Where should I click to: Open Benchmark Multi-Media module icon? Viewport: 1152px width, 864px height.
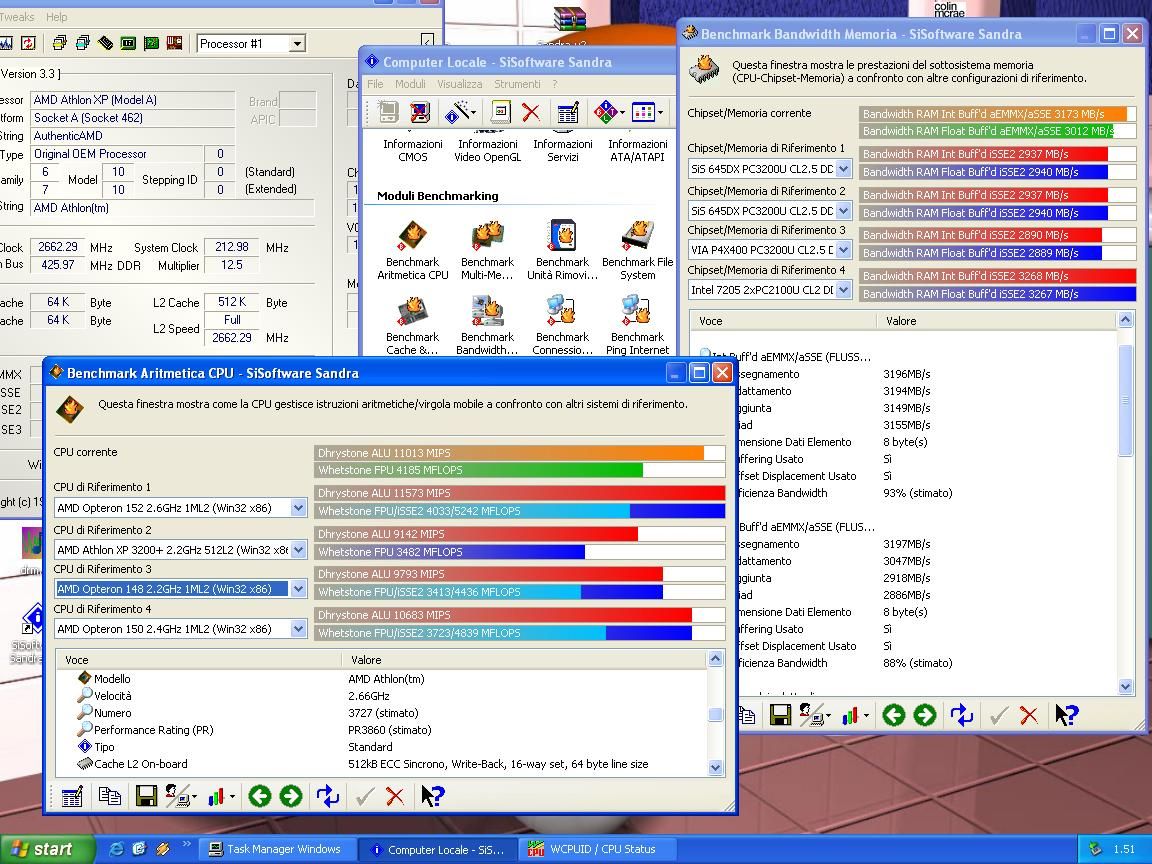tap(487, 237)
